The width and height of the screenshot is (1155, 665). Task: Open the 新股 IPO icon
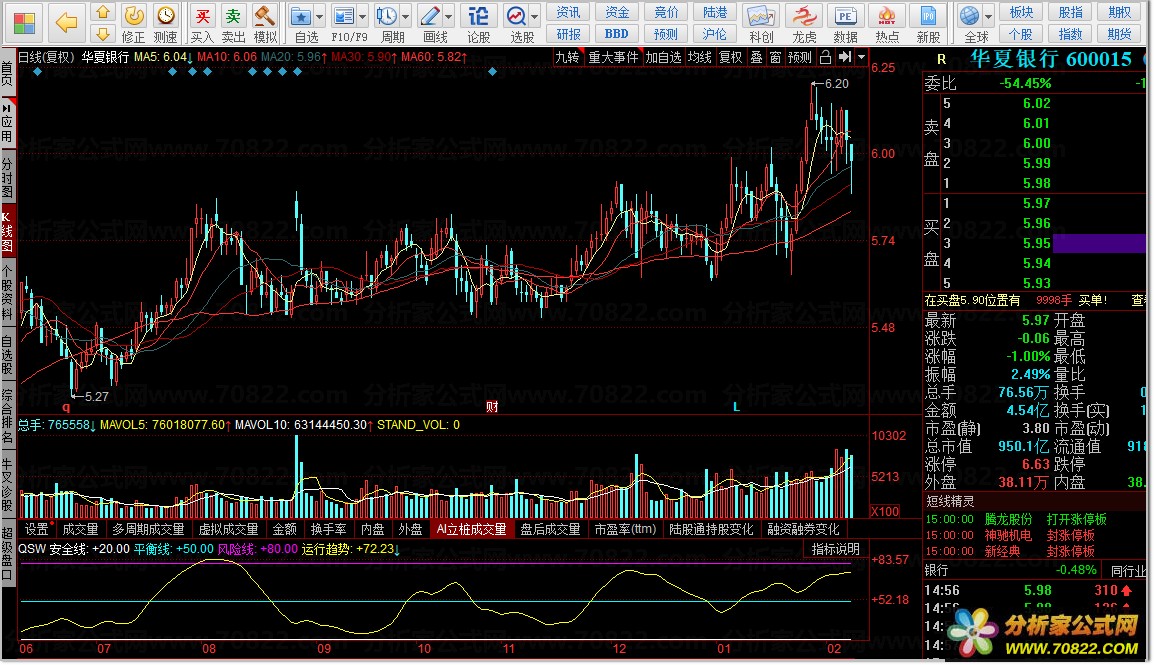tap(928, 15)
